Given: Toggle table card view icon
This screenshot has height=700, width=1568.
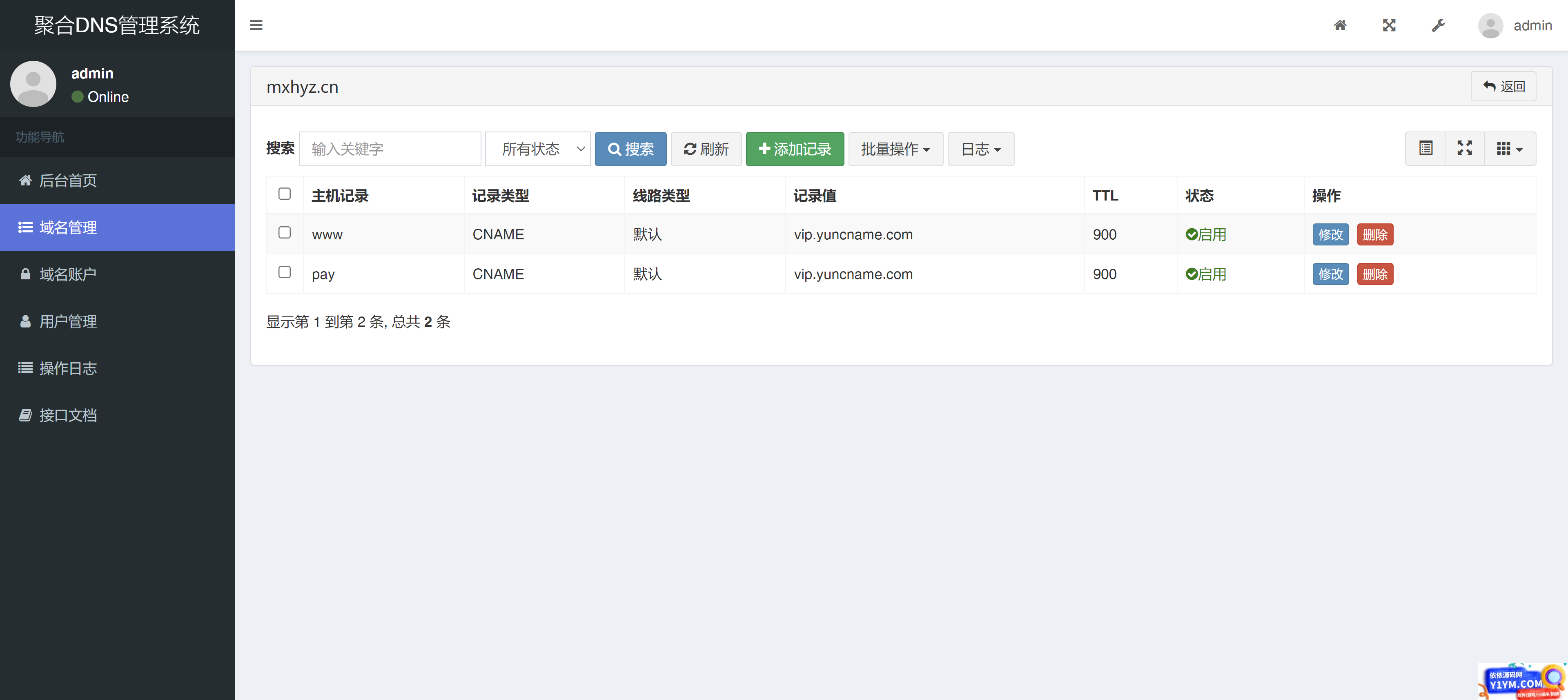Looking at the screenshot, I should pyautogui.click(x=1425, y=149).
